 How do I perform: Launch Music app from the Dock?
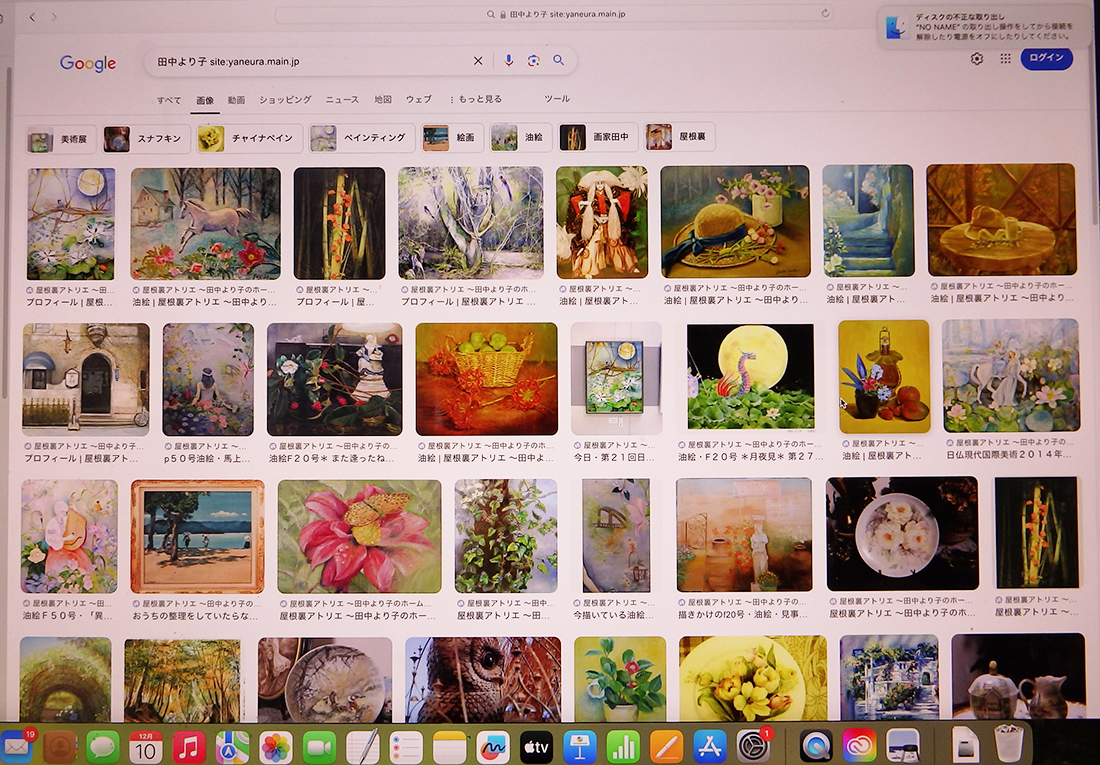[189, 746]
